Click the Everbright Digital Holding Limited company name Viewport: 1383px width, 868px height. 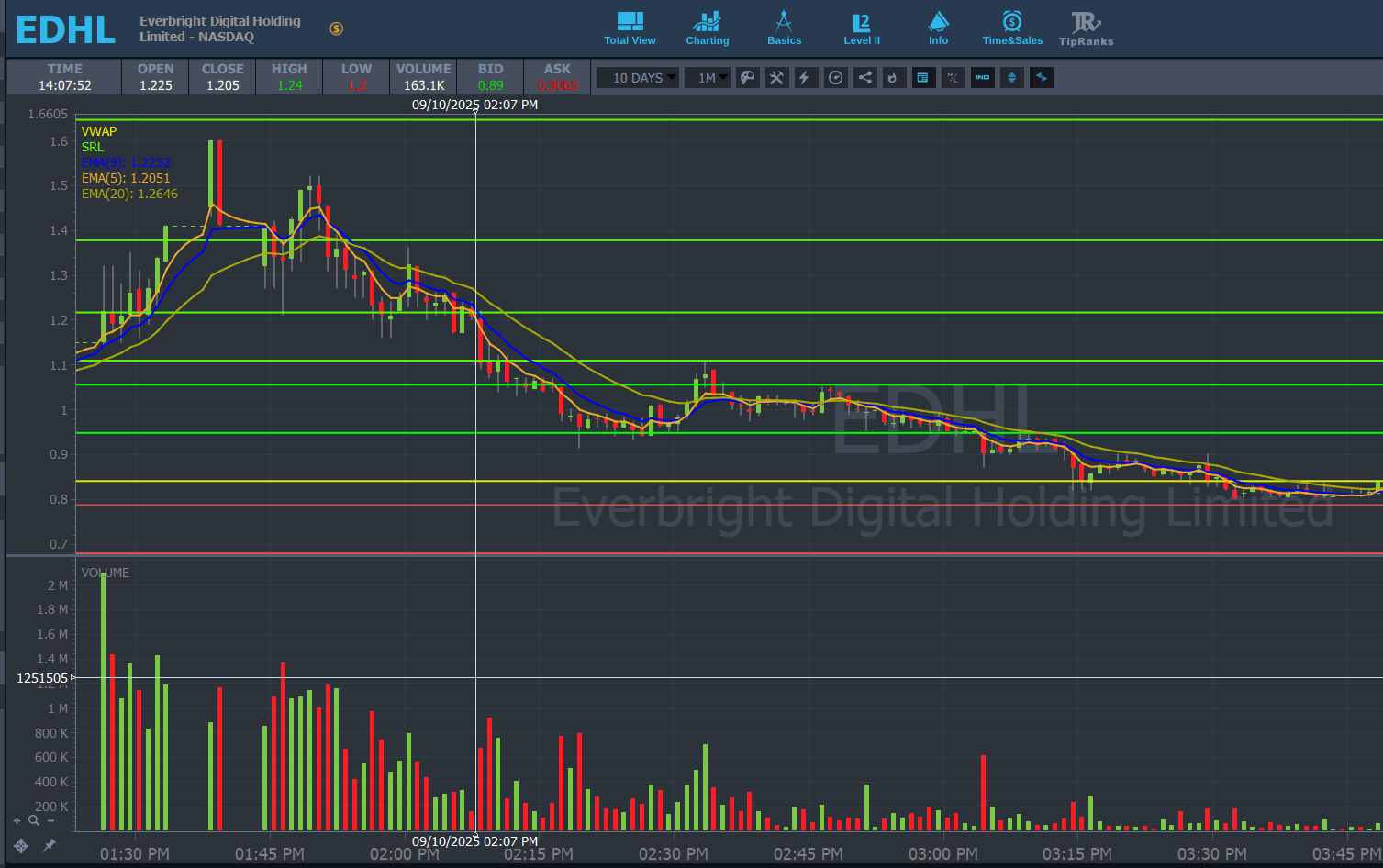pyautogui.click(x=220, y=28)
